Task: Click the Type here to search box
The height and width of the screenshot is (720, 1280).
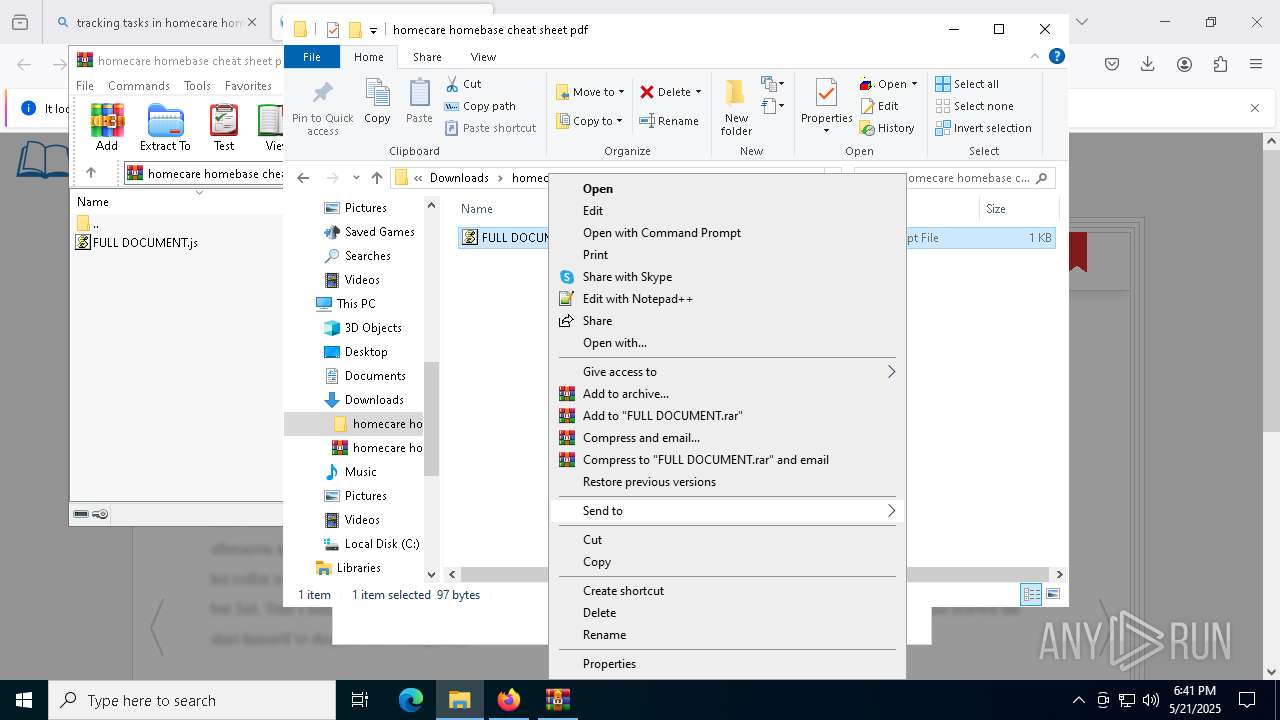Action: click(x=192, y=701)
